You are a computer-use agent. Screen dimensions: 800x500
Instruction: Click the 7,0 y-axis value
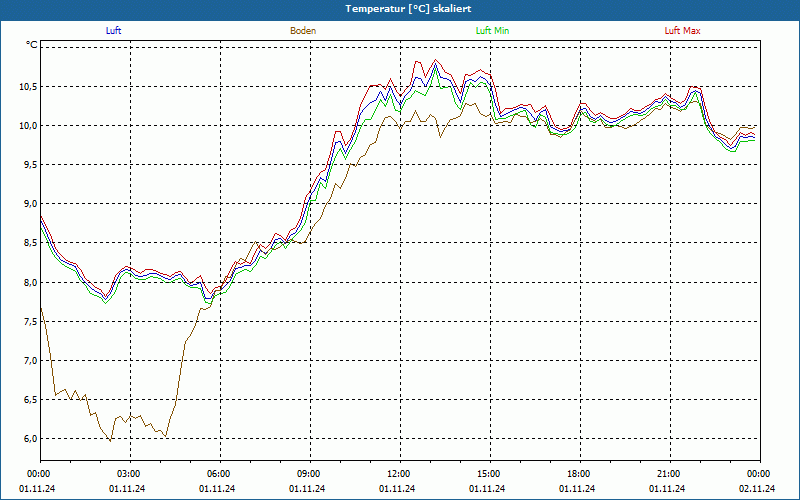30,361
